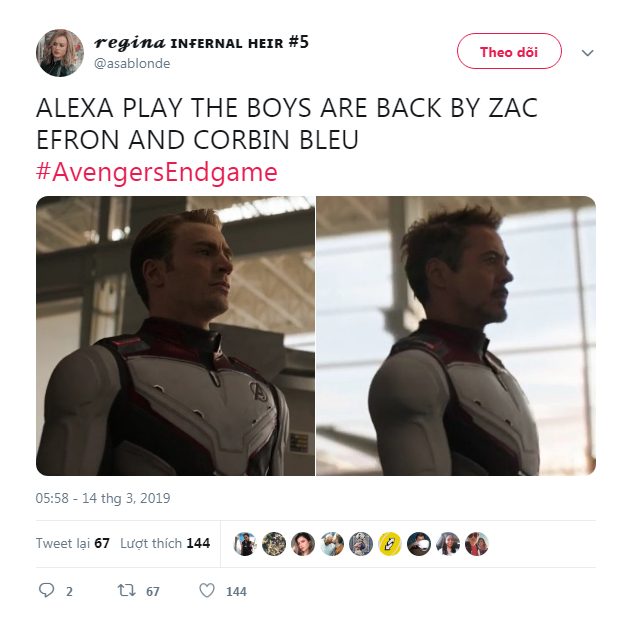
Task: Show the Lượt thích 144 likes list
Action: (165, 543)
